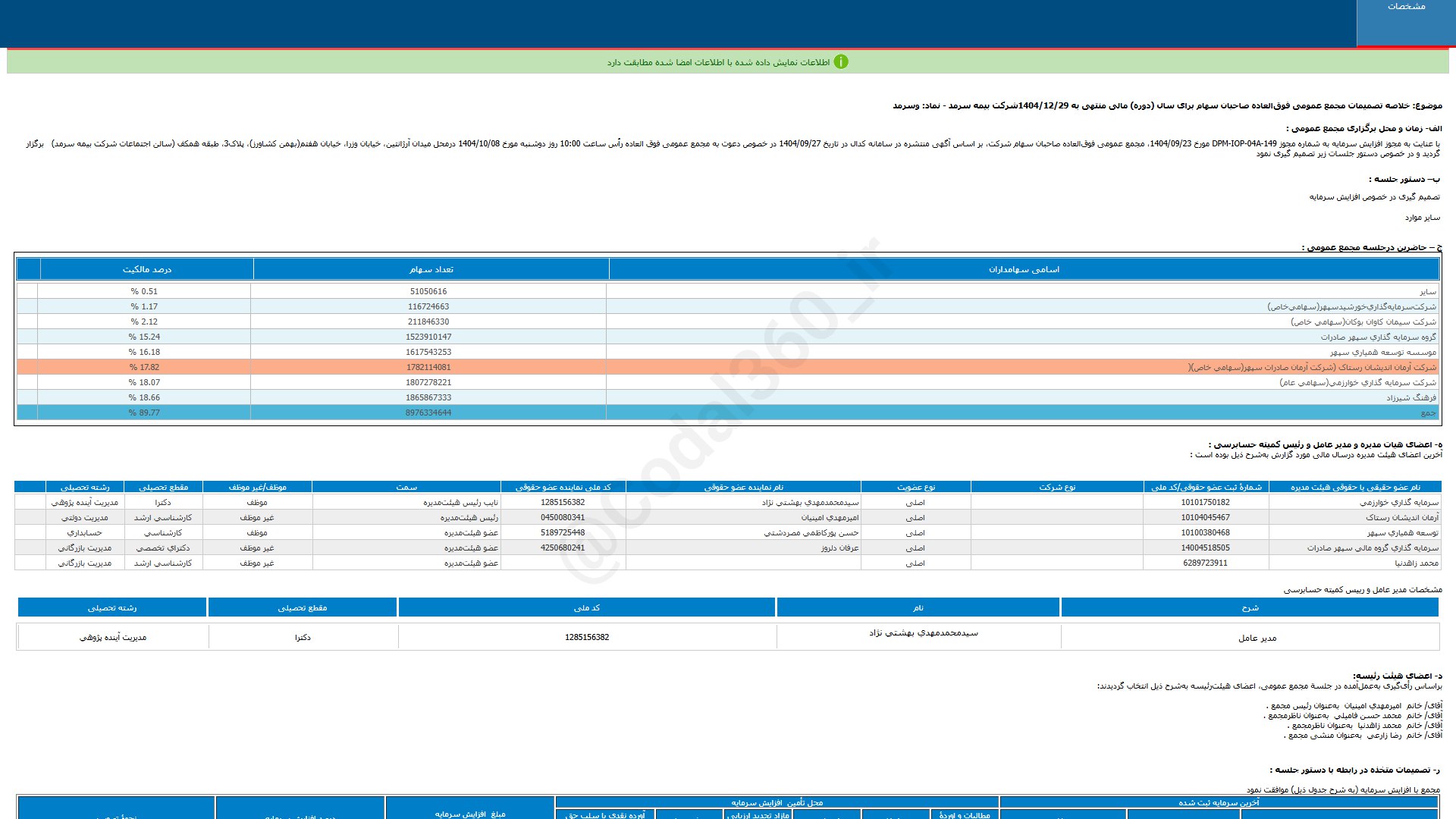The width and height of the screenshot is (1456, 819).
Task: Click the آخرین سرمایه ثبت شده header
Action: pyautogui.click(x=1218, y=802)
